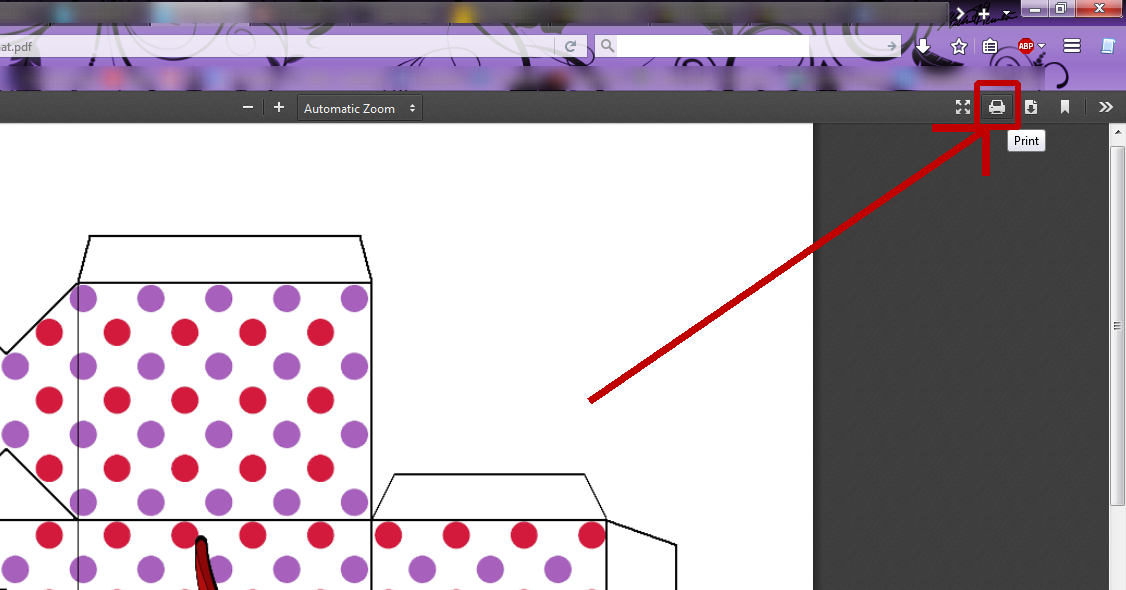Click the Print icon in PDF toolbar
1126x590 pixels.
pos(997,107)
